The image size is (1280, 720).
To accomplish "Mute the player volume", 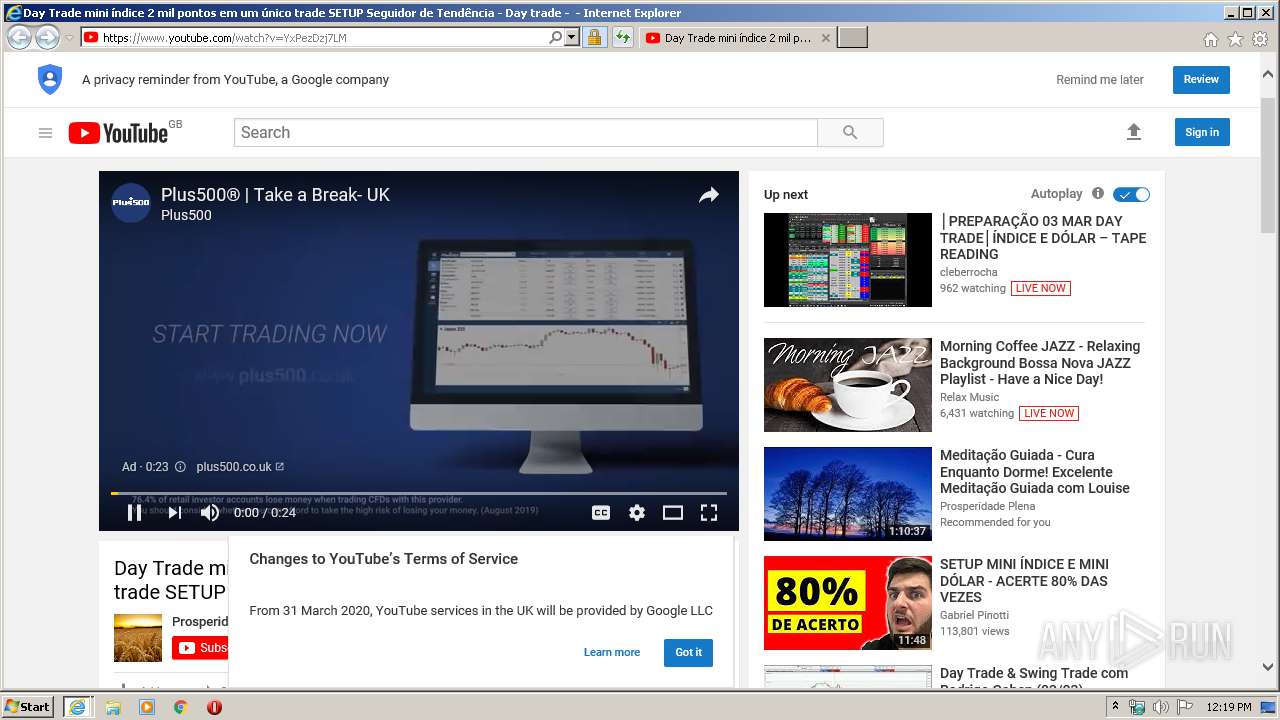I will [210, 513].
